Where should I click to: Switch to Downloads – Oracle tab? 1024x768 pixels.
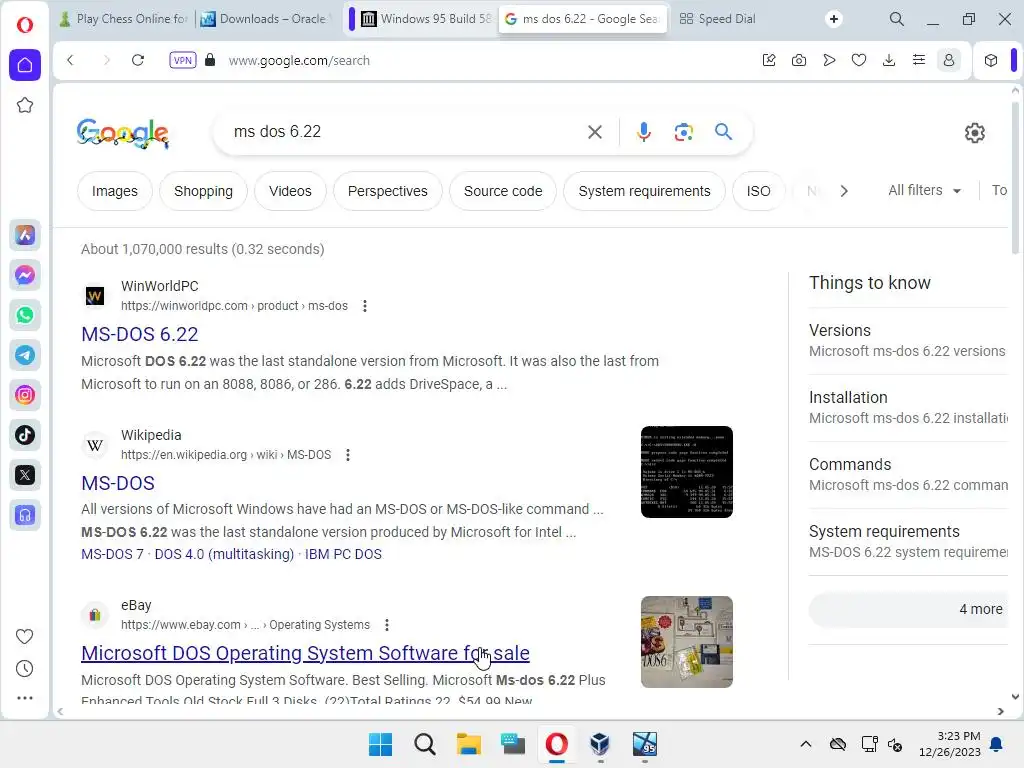pos(266,19)
